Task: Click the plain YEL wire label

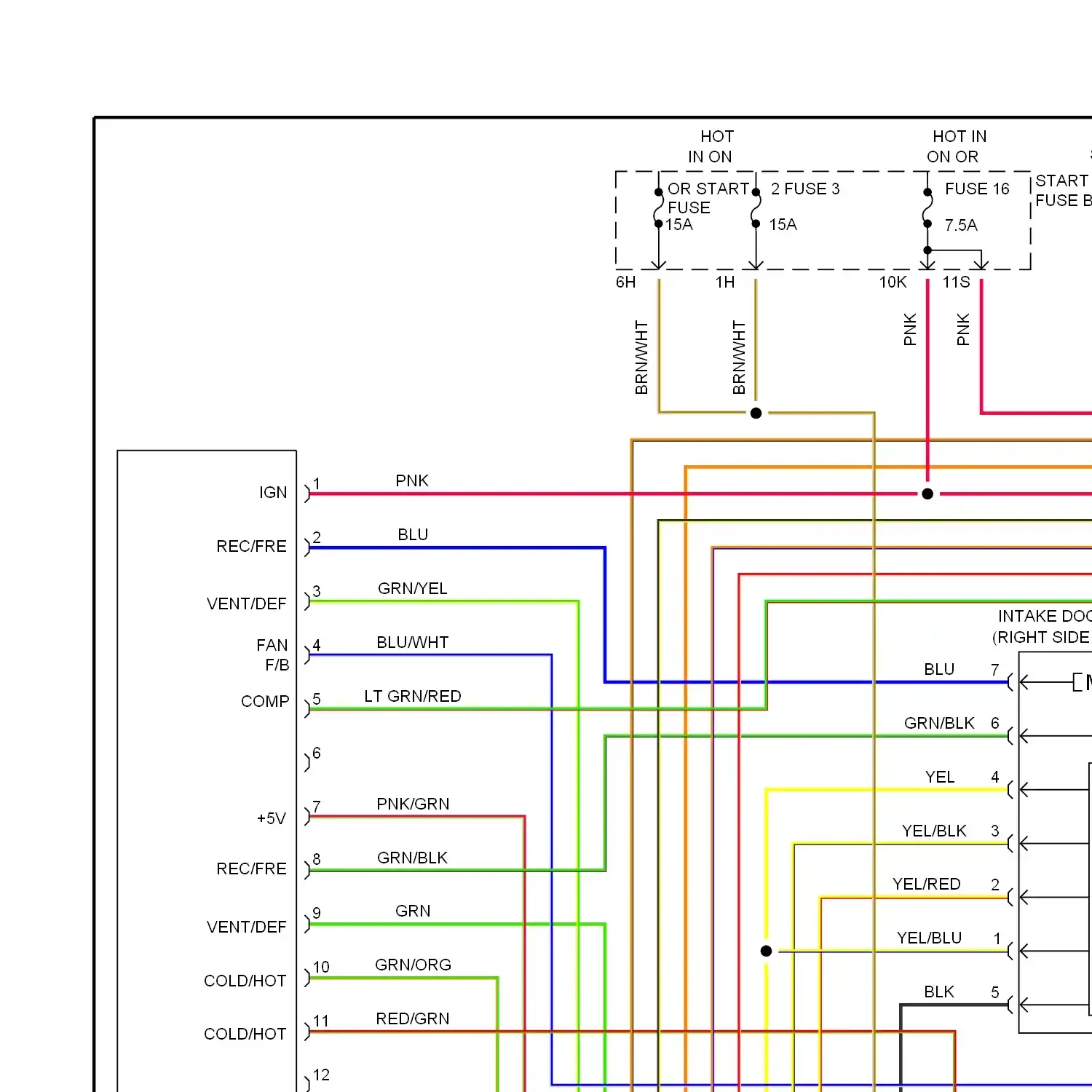Action: coord(940,778)
